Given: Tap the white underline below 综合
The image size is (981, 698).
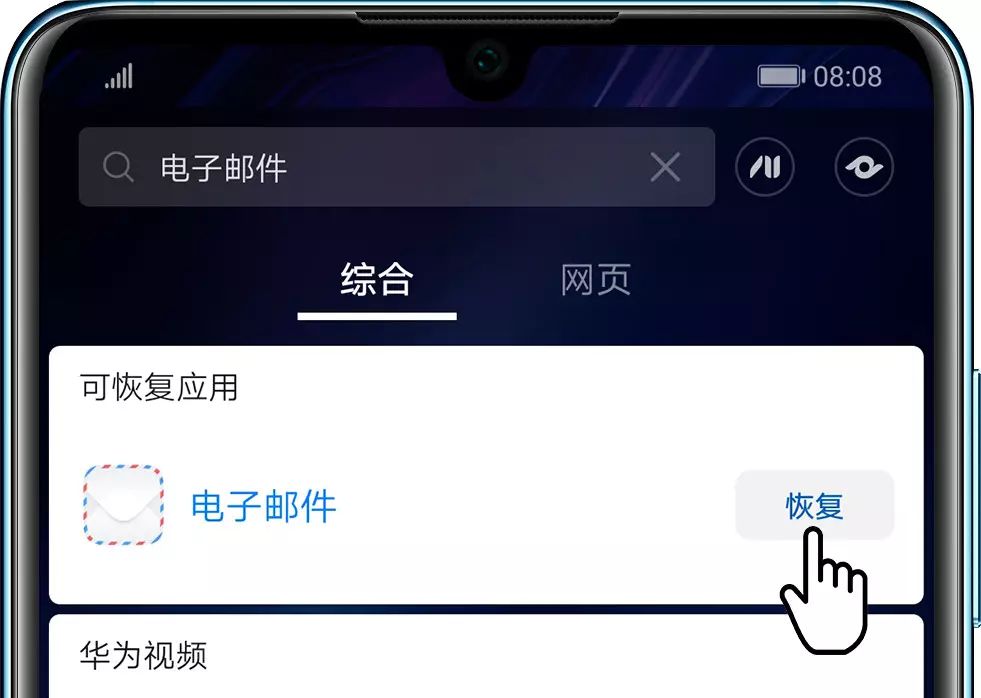Looking at the screenshot, I should tap(377, 316).
